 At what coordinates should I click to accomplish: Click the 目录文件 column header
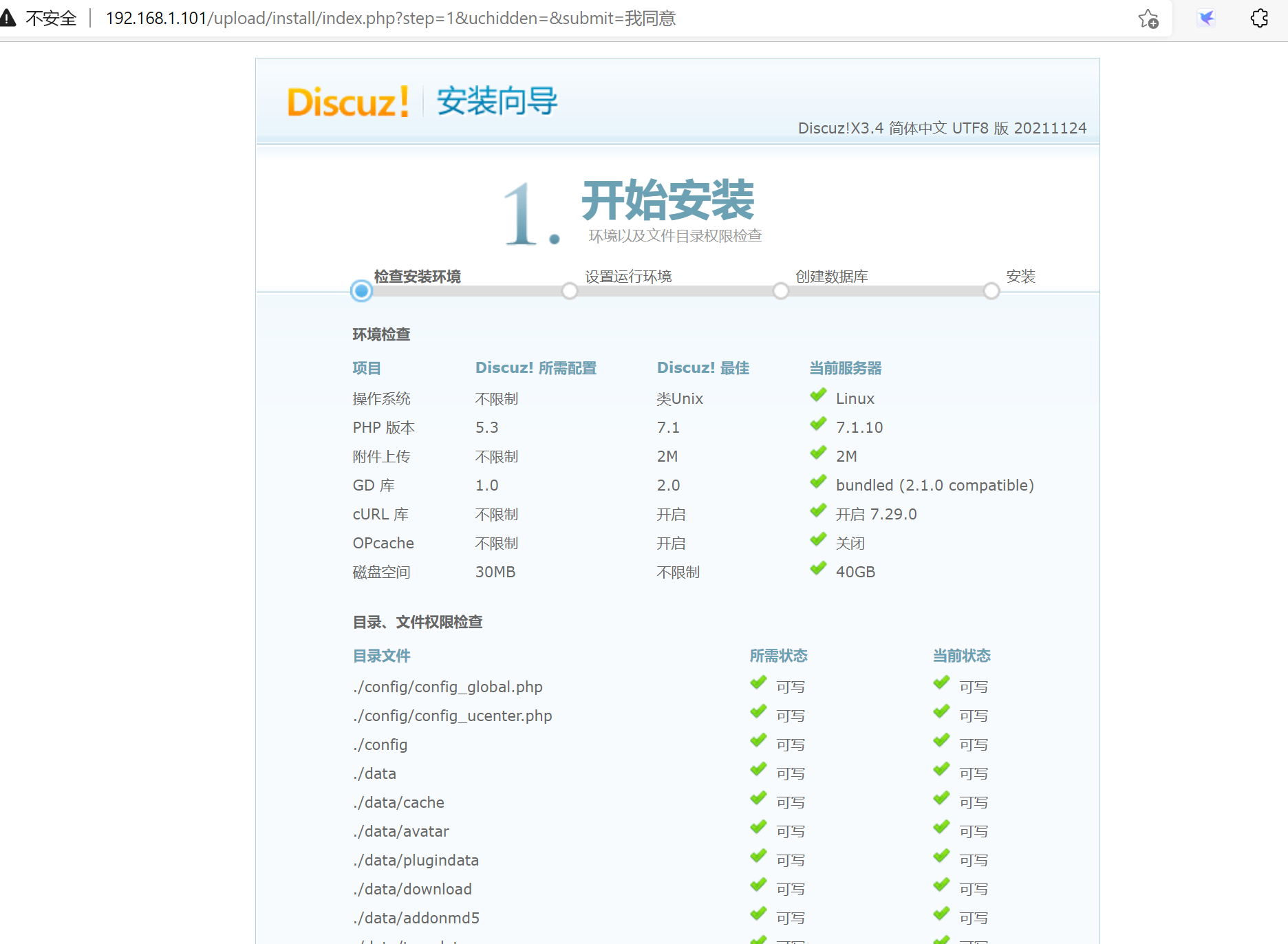click(x=381, y=656)
